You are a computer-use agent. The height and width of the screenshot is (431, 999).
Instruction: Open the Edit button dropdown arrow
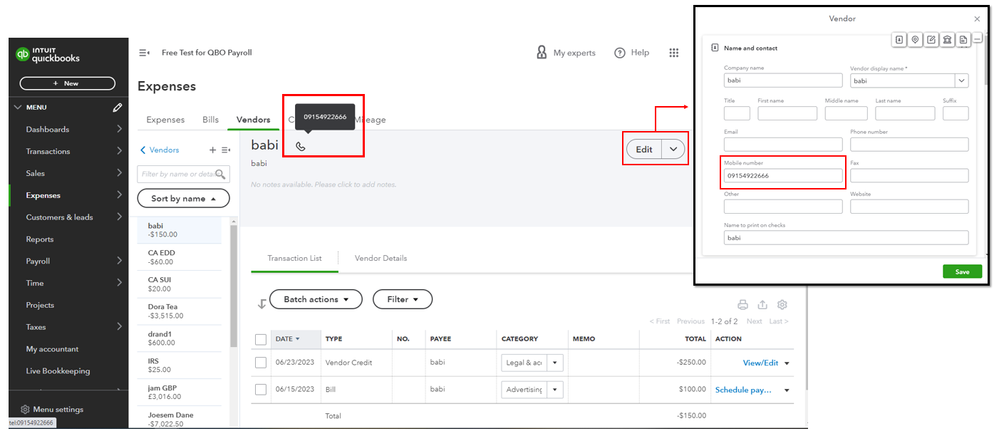click(x=673, y=149)
